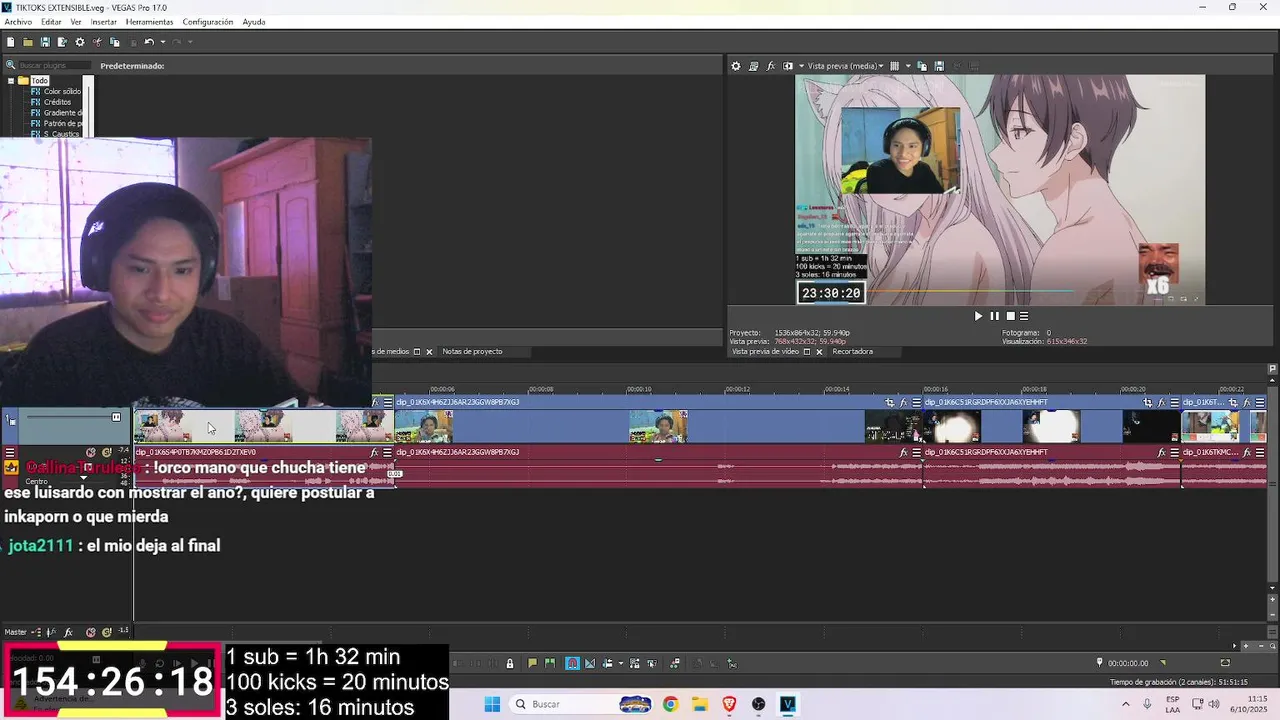Click the Cut scissors icon
The width and height of the screenshot is (1280, 720).
[97, 42]
